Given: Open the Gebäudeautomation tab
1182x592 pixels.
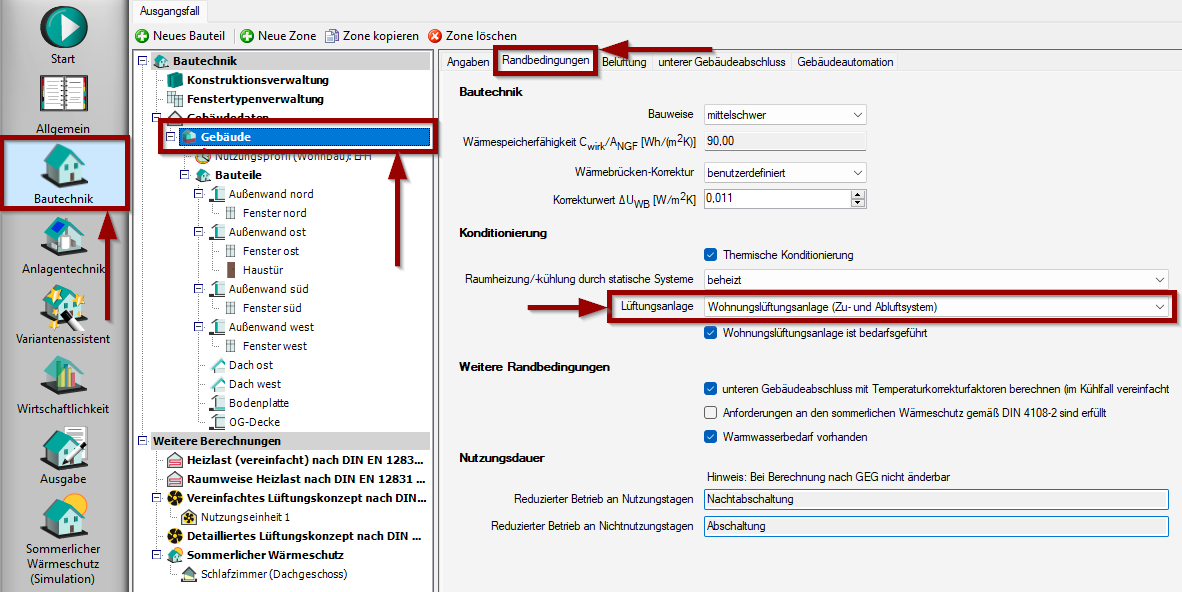Looking at the screenshot, I should pyautogui.click(x=845, y=62).
